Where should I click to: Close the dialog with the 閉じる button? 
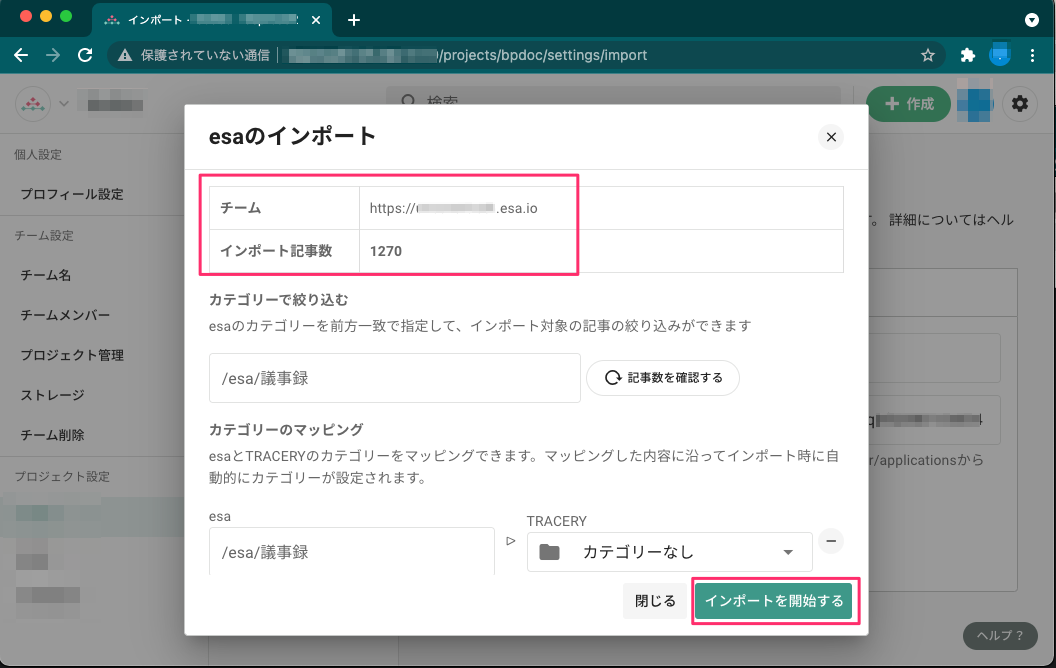tap(655, 601)
